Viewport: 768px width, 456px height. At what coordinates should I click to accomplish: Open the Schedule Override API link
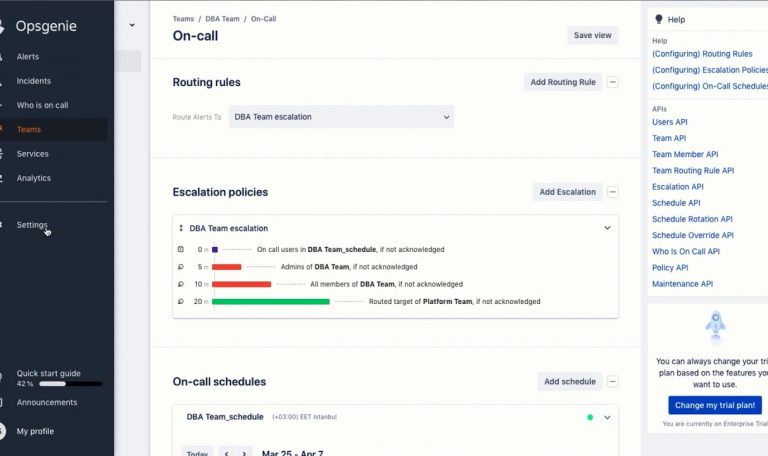[x=693, y=235]
